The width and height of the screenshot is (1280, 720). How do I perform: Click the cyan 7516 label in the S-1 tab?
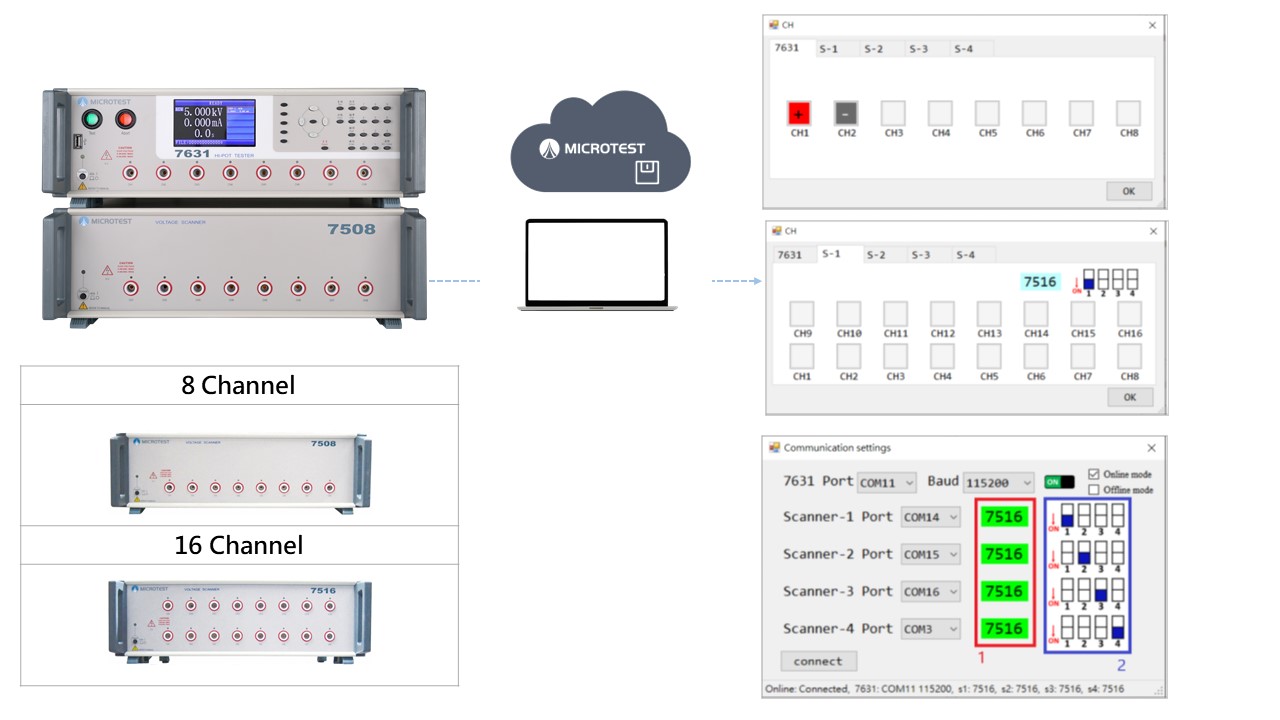coord(1040,282)
